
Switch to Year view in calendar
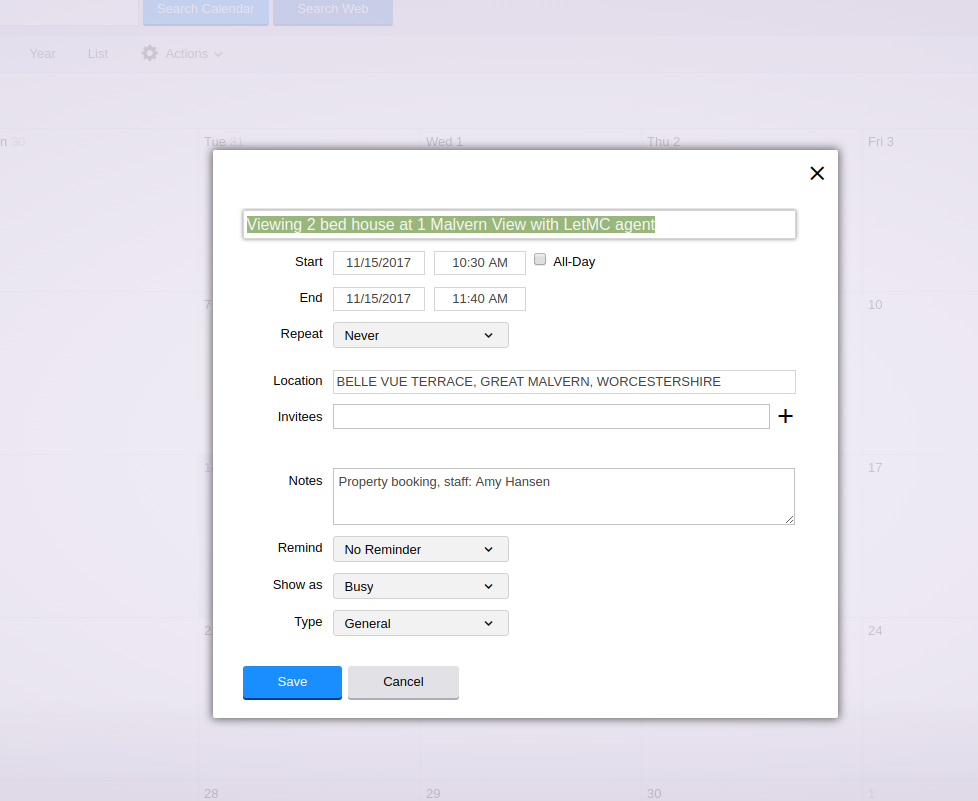pyautogui.click(x=42, y=54)
